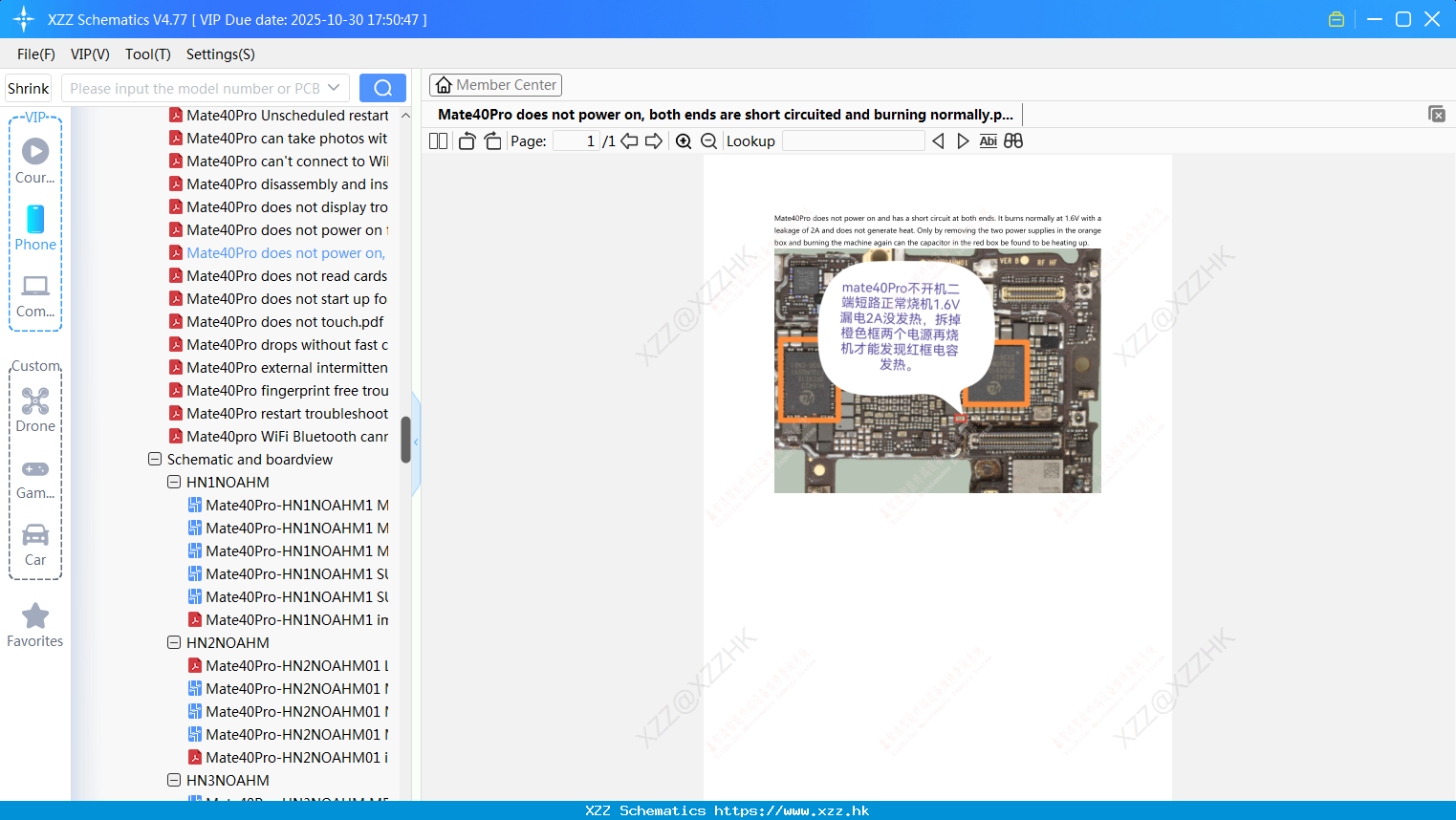1456x820 pixels.
Task: Click the motherboard photo in document
Action: 937,371
